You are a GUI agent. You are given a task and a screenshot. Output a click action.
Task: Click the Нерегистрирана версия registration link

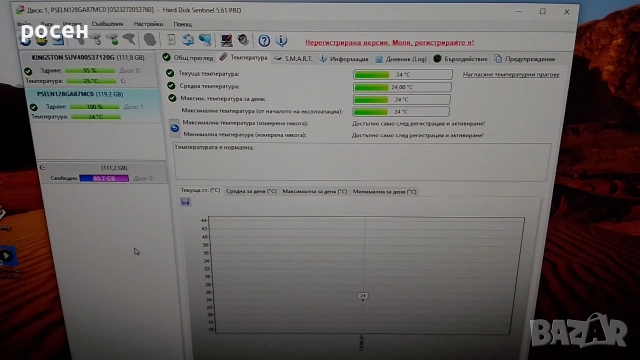coord(389,42)
